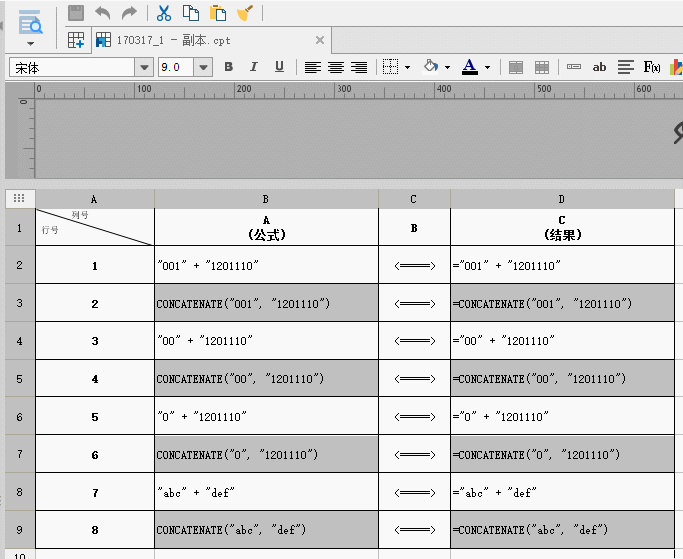683x559 pixels.
Task: Select column D header
Action: (x=562, y=199)
